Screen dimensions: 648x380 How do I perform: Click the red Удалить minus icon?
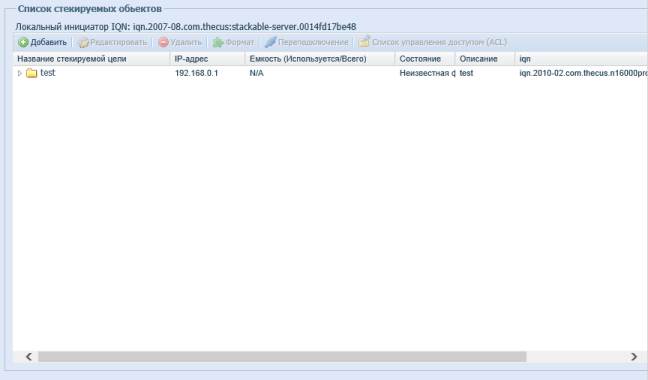[164, 42]
